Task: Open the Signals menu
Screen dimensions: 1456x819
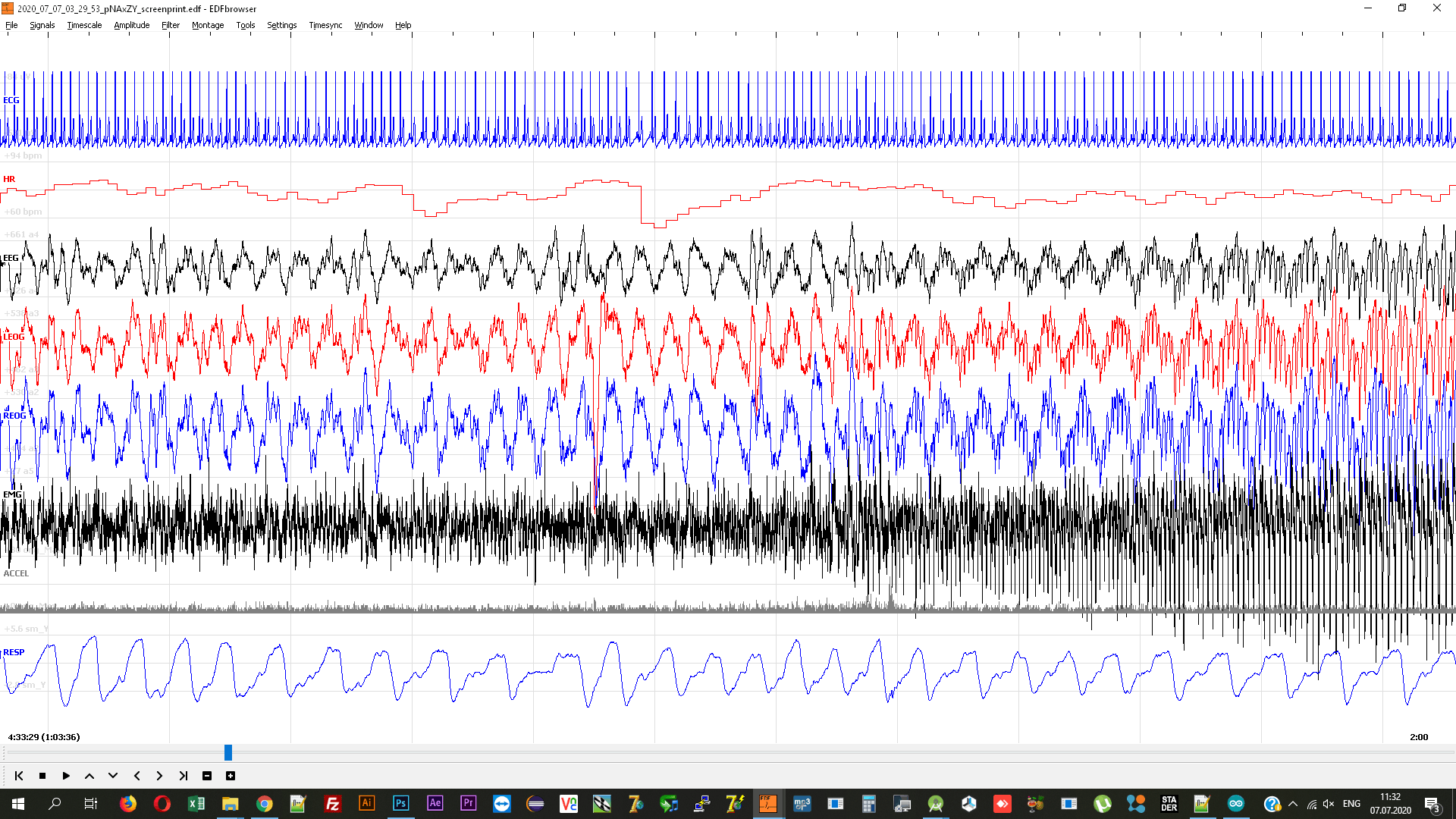Action: (x=42, y=25)
